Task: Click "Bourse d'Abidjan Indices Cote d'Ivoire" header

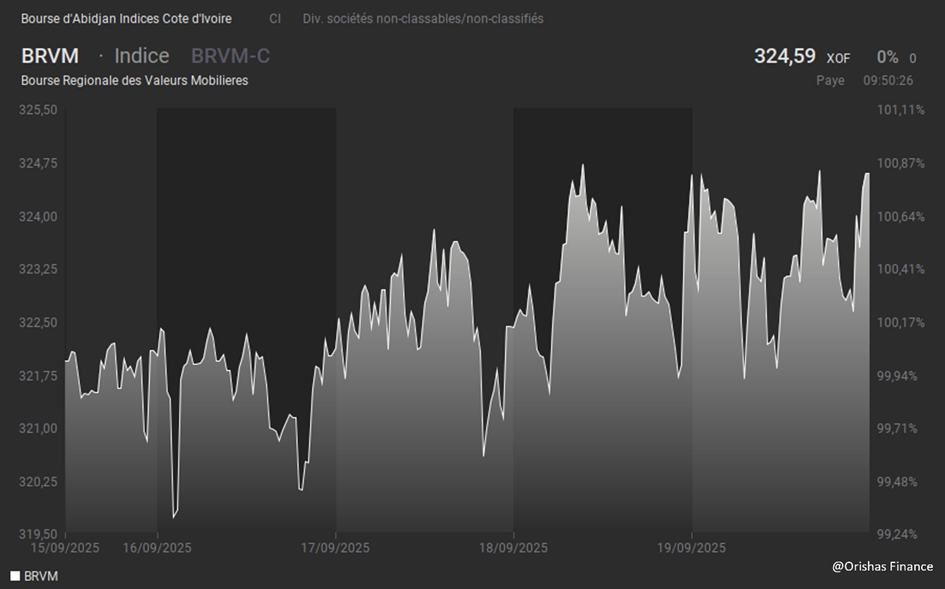Action: coord(127,19)
